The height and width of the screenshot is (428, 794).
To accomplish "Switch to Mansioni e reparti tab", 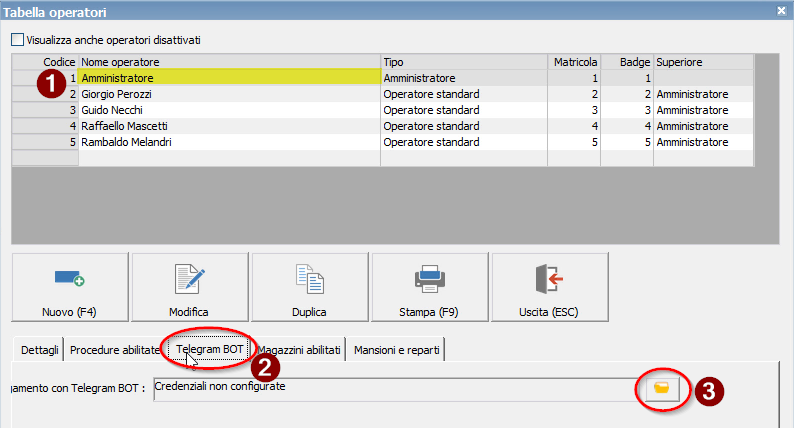I will tap(398, 350).
